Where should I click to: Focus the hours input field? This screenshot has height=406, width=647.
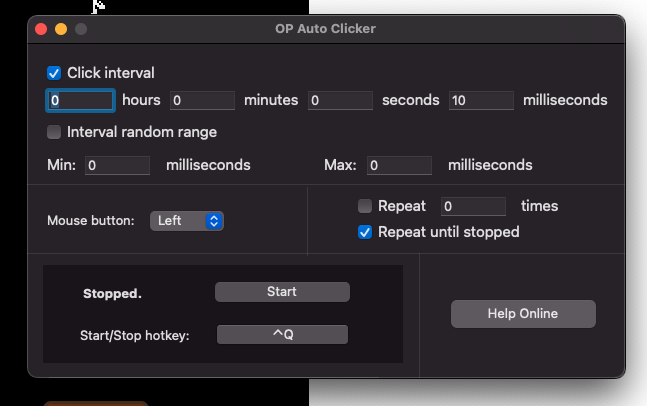click(x=80, y=100)
